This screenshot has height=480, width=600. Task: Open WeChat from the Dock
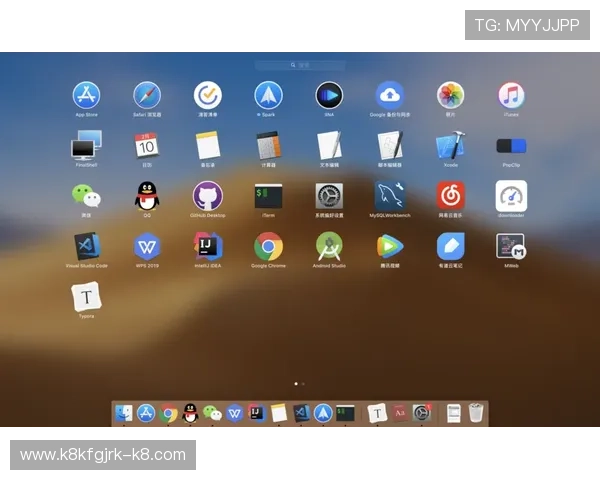[212, 413]
